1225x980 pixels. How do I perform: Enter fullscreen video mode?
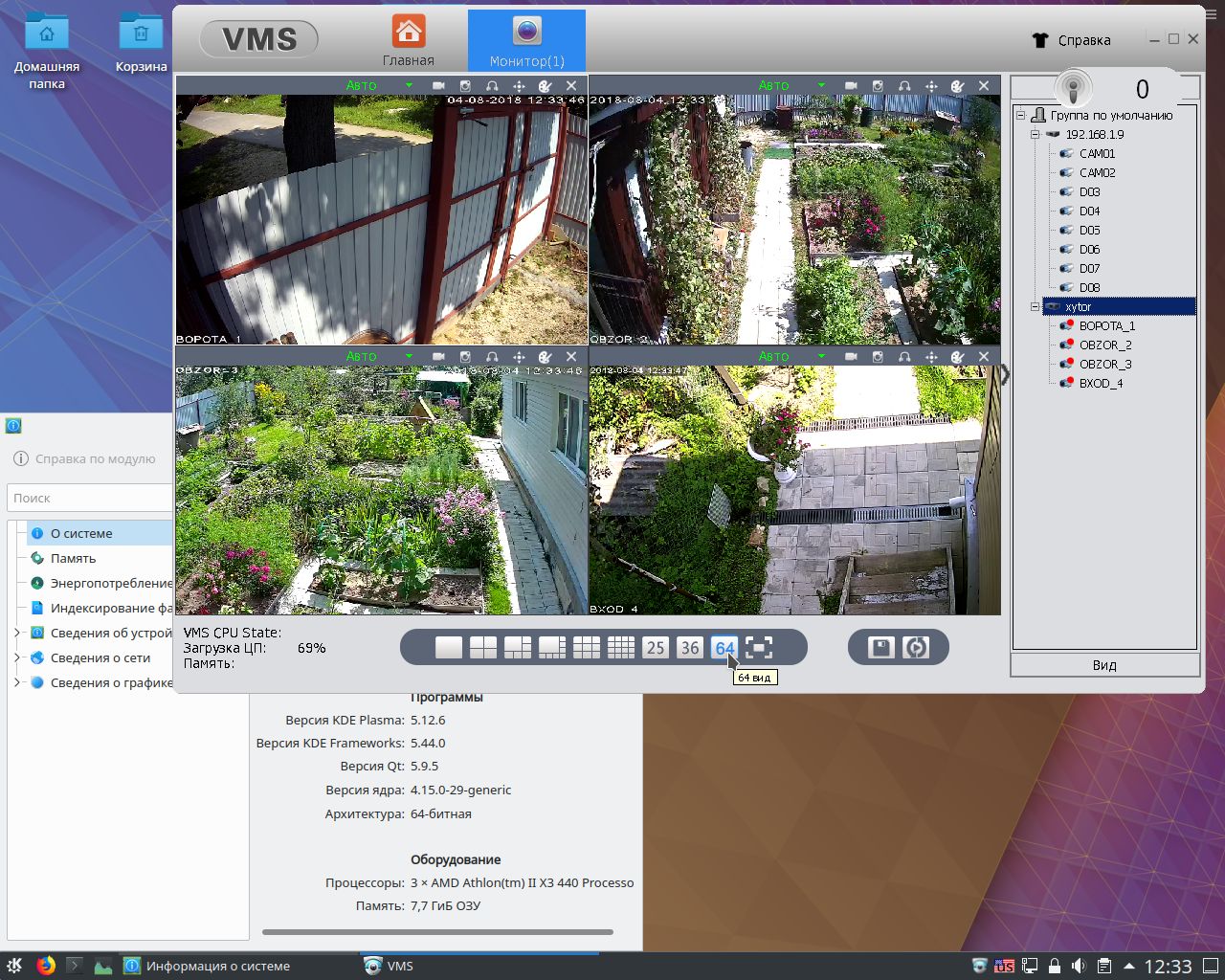click(x=759, y=648)
